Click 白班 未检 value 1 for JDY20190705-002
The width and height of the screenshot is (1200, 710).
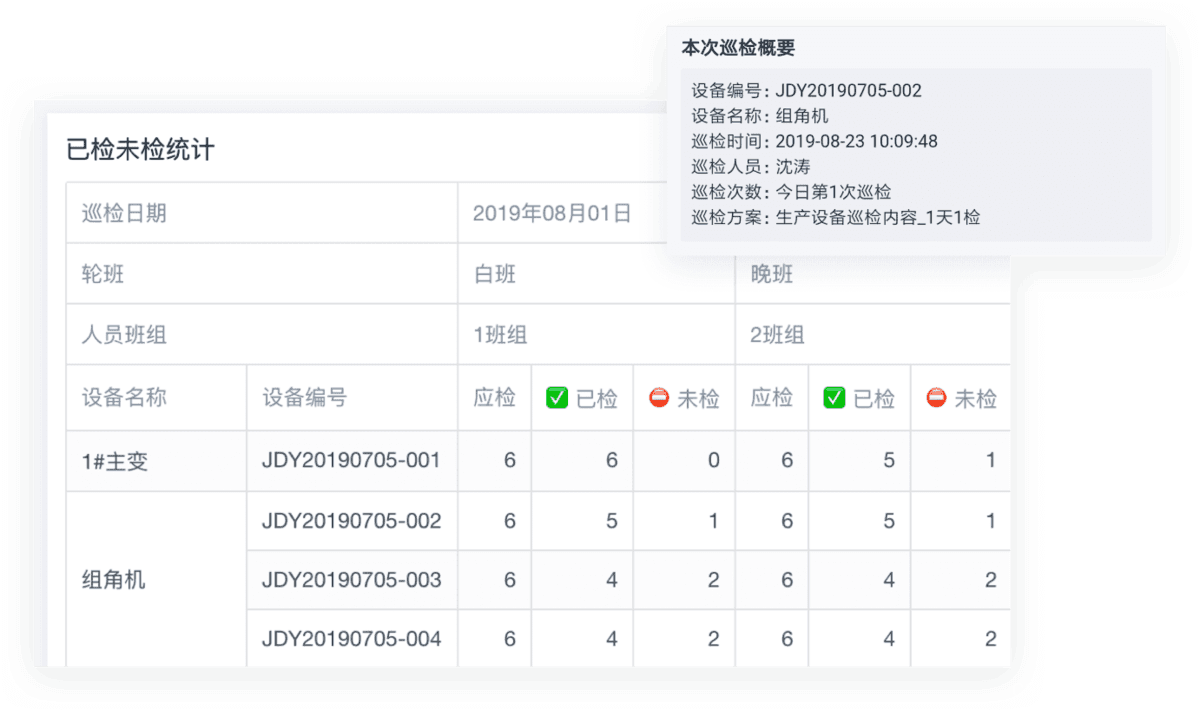tap(714, 521)
